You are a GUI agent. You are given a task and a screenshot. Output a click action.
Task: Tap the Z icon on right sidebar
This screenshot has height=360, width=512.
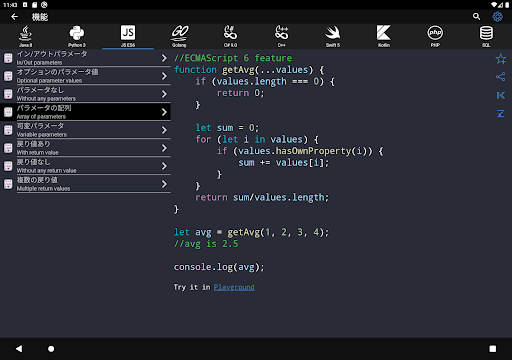pos(501,114)
